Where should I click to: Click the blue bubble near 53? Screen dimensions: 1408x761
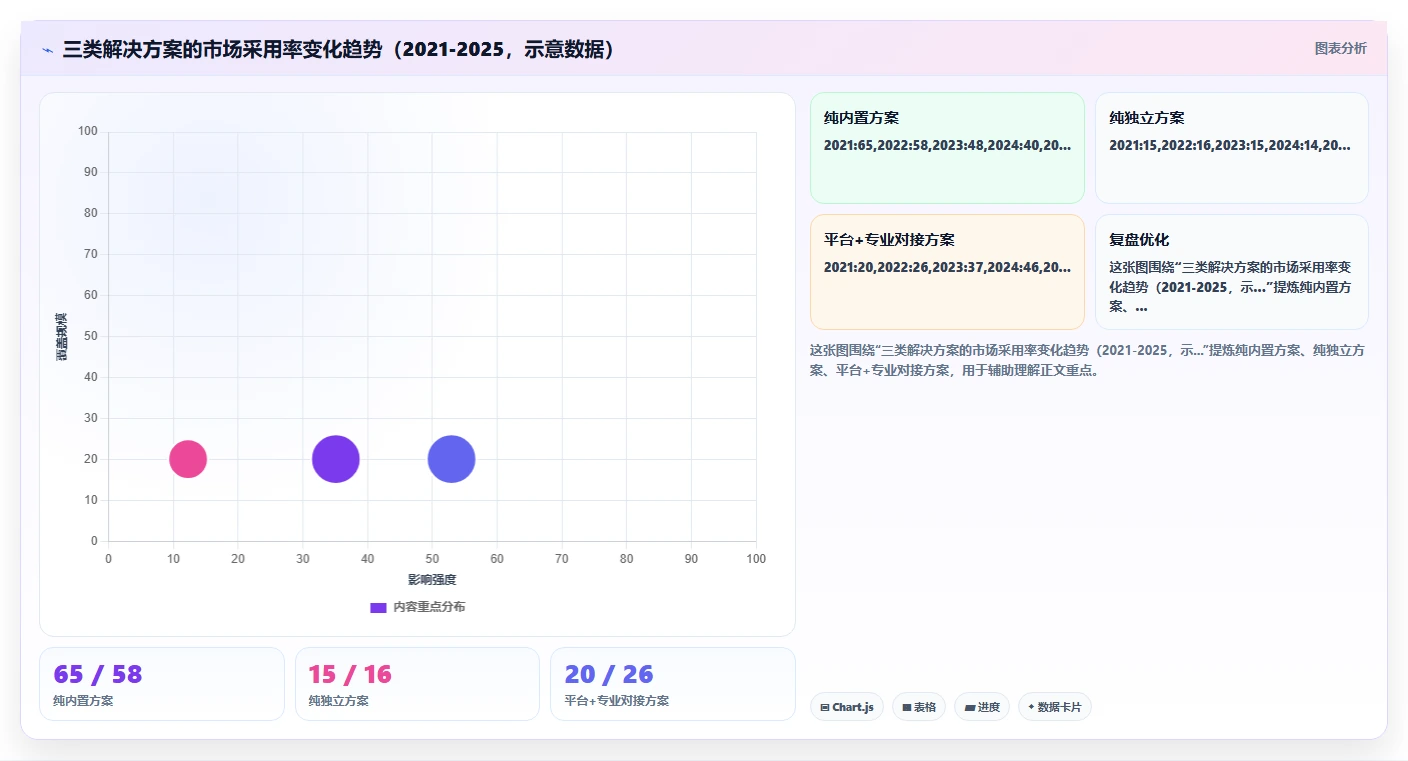(x=452, y=459)
